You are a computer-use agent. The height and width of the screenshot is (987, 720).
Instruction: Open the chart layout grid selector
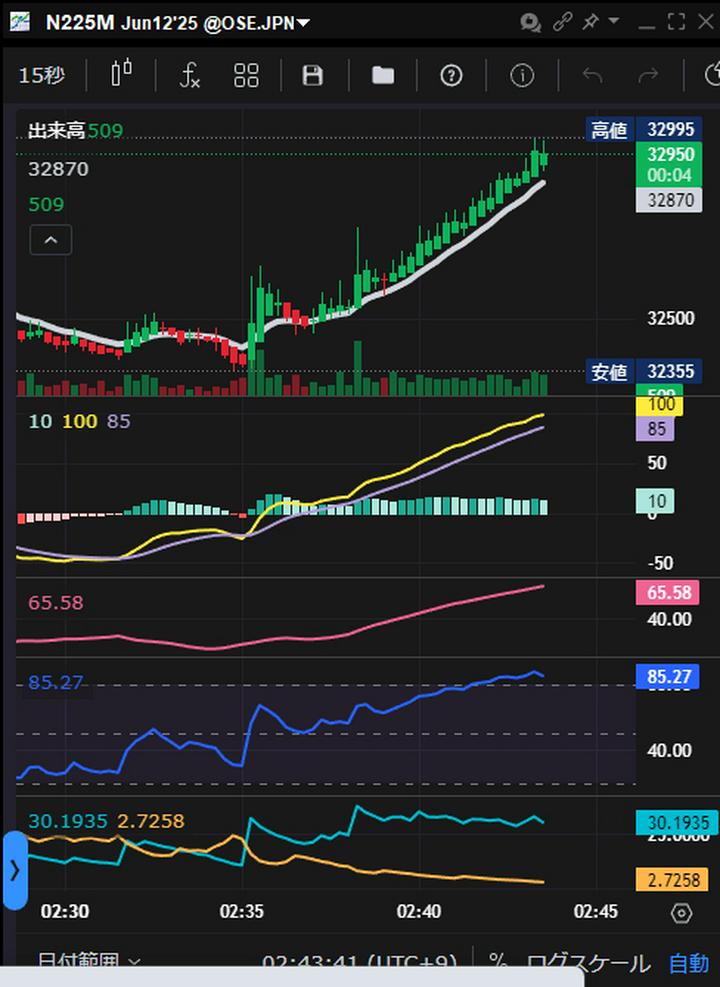pyautogui.click(x=246, y=75)
